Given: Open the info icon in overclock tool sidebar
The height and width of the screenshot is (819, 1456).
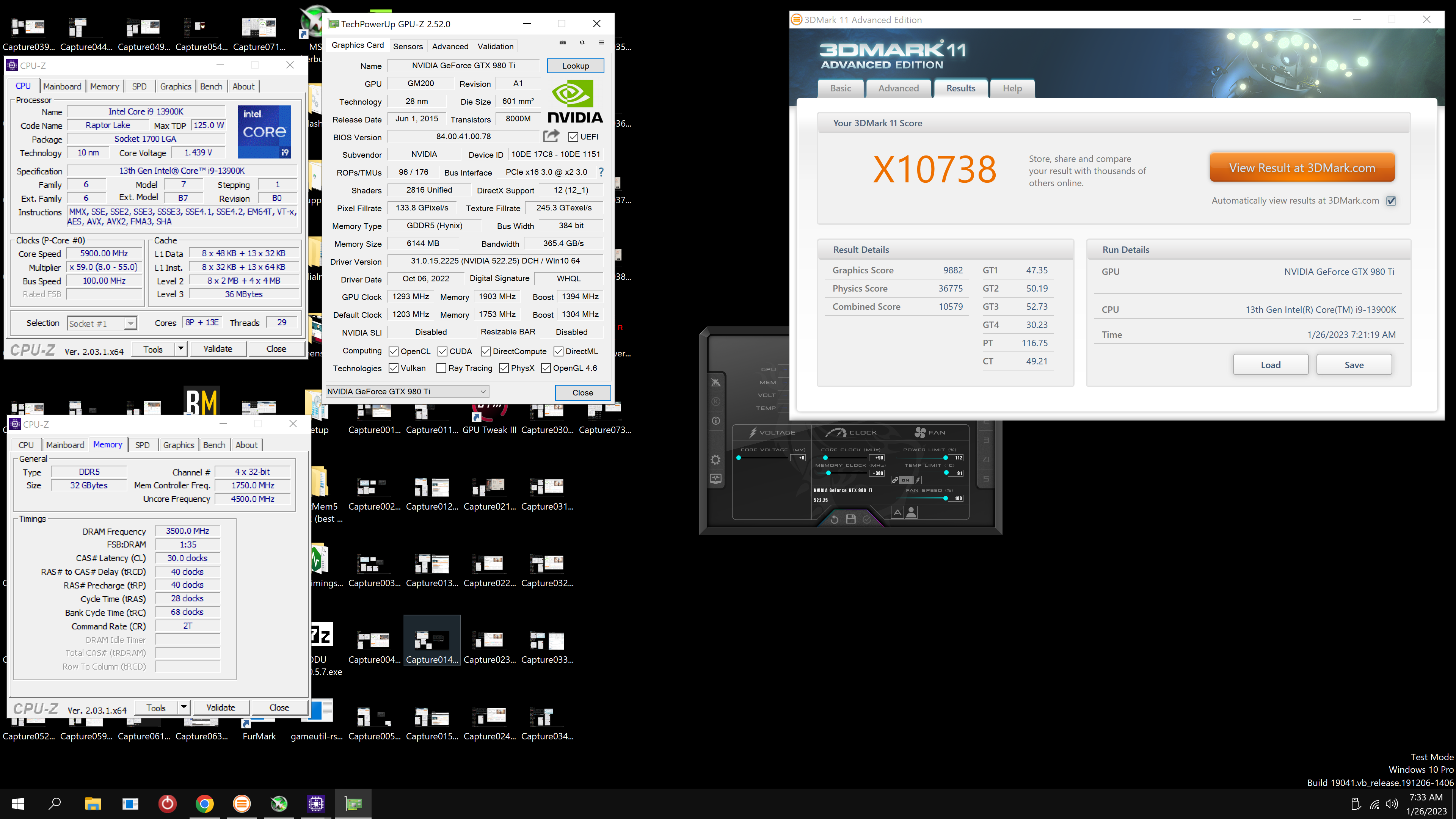Looking at the screenshot, I should [715, 421].
